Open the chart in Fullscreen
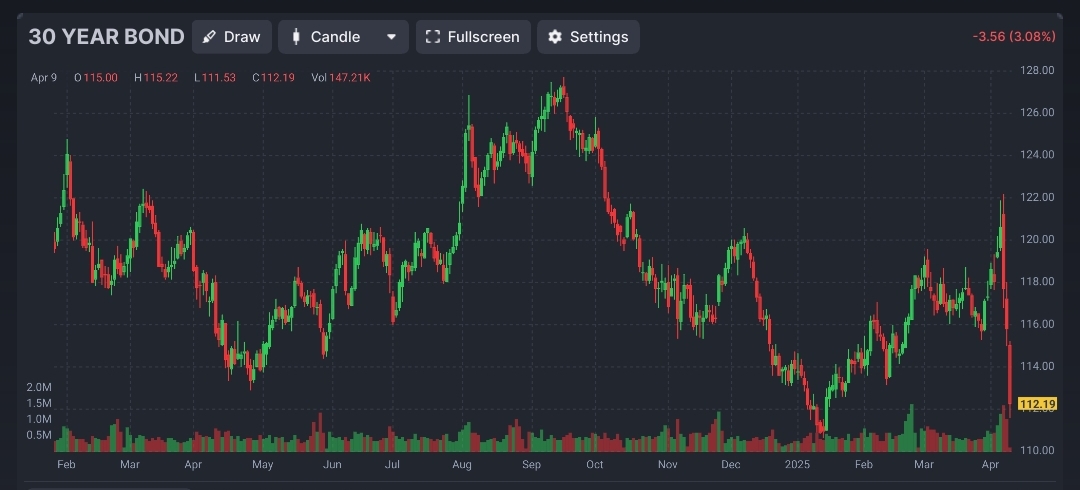This screenshot has width=1080, height=490. tap(473, 37)
